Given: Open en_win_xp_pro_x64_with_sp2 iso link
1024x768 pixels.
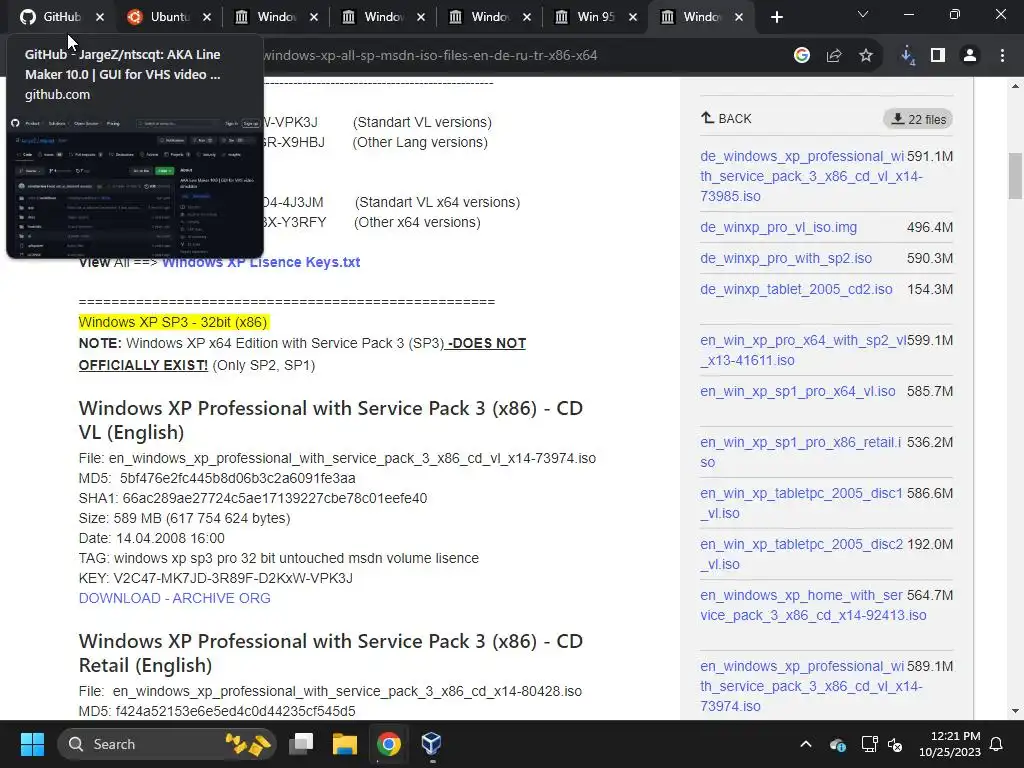Looking at the screenshot, I should (803, 350).
